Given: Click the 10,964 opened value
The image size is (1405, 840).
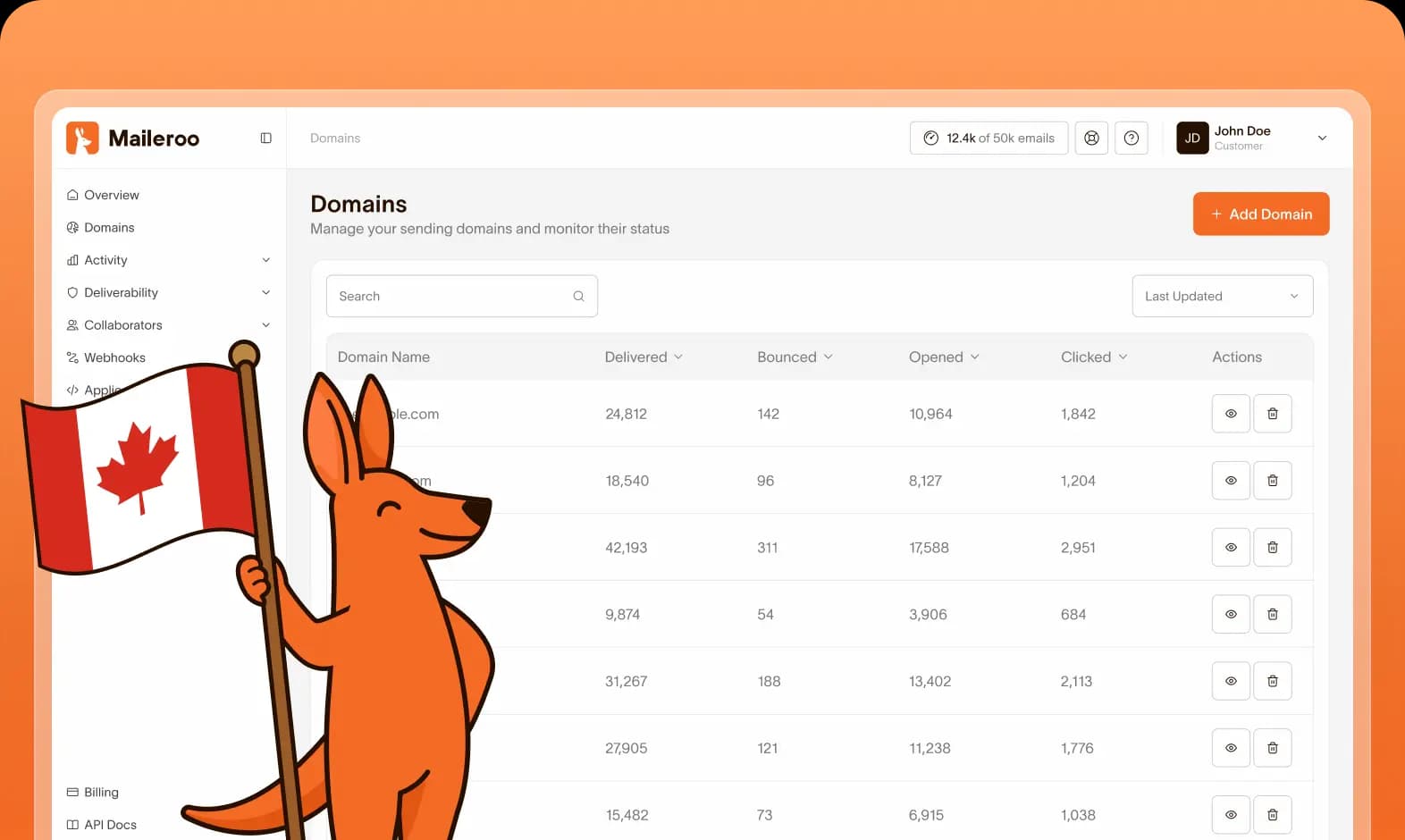Looking at the screenshot, I should (930, 414).
